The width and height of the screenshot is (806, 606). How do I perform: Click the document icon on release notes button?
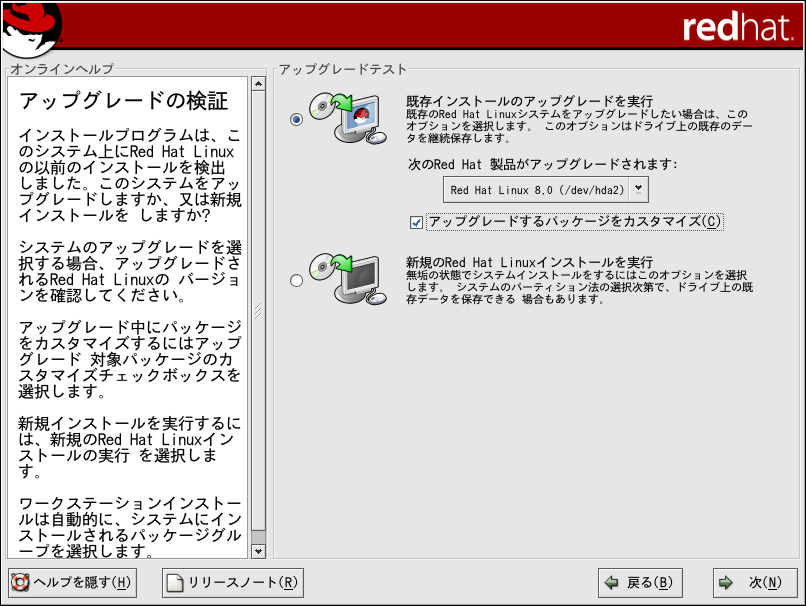(x=175, y=582)
